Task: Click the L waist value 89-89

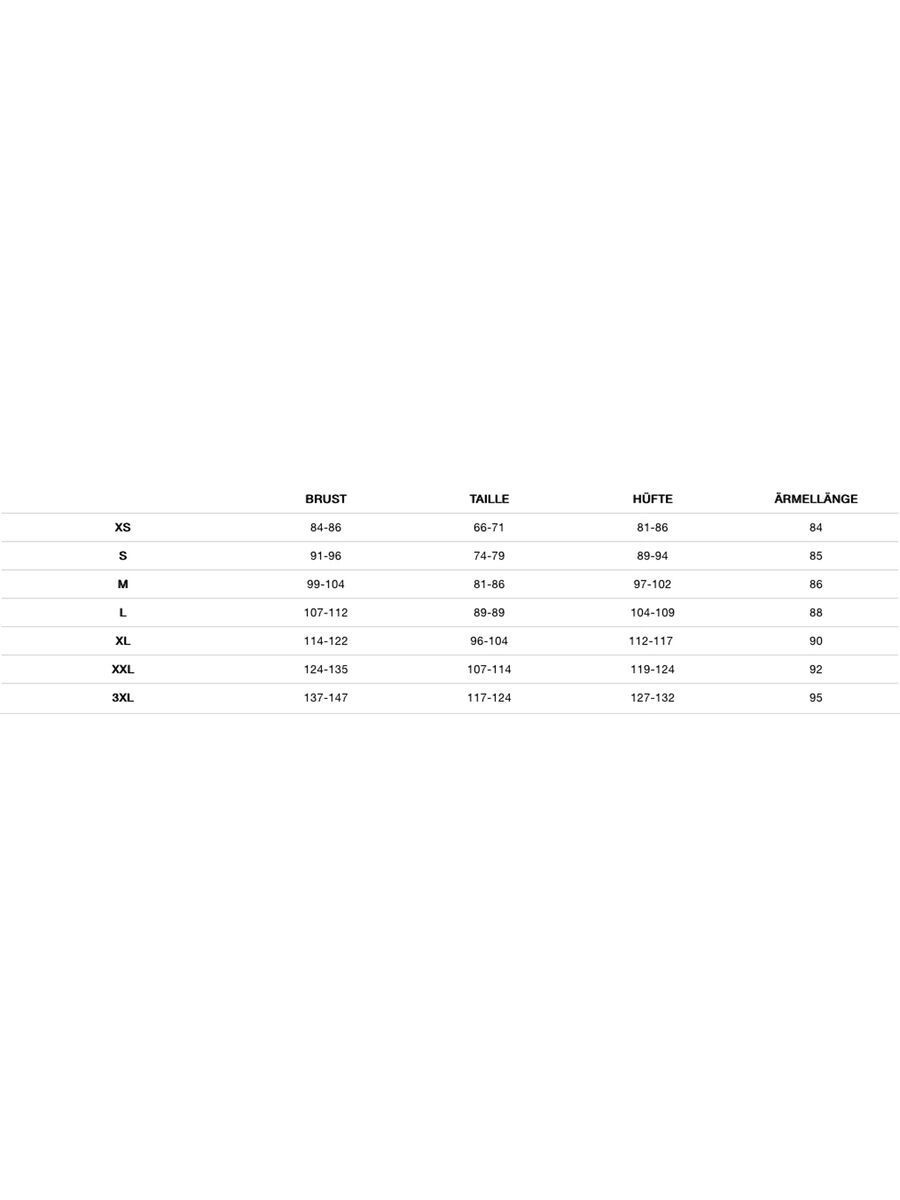Action: tap(489, 613)
